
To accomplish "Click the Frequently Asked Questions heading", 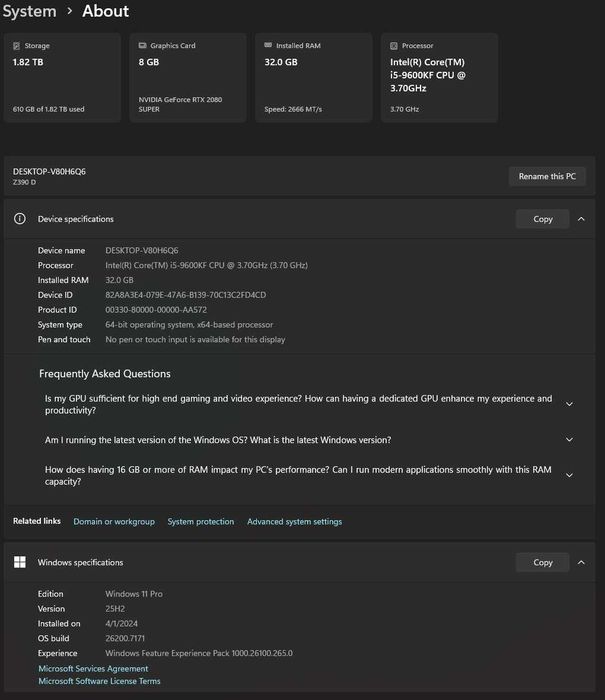I will tap(104, 374).
